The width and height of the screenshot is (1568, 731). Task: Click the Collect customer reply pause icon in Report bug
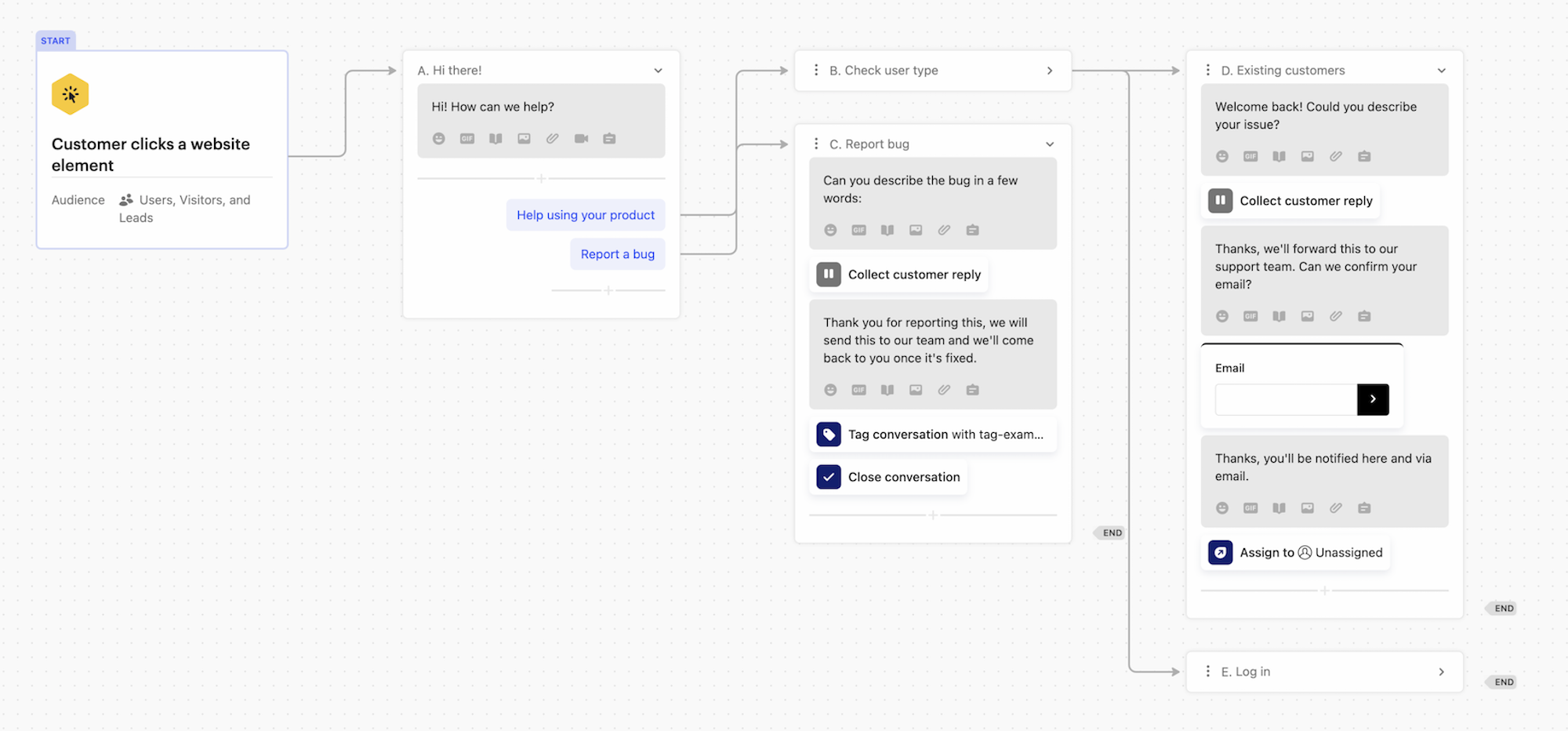tap(829, 274)
